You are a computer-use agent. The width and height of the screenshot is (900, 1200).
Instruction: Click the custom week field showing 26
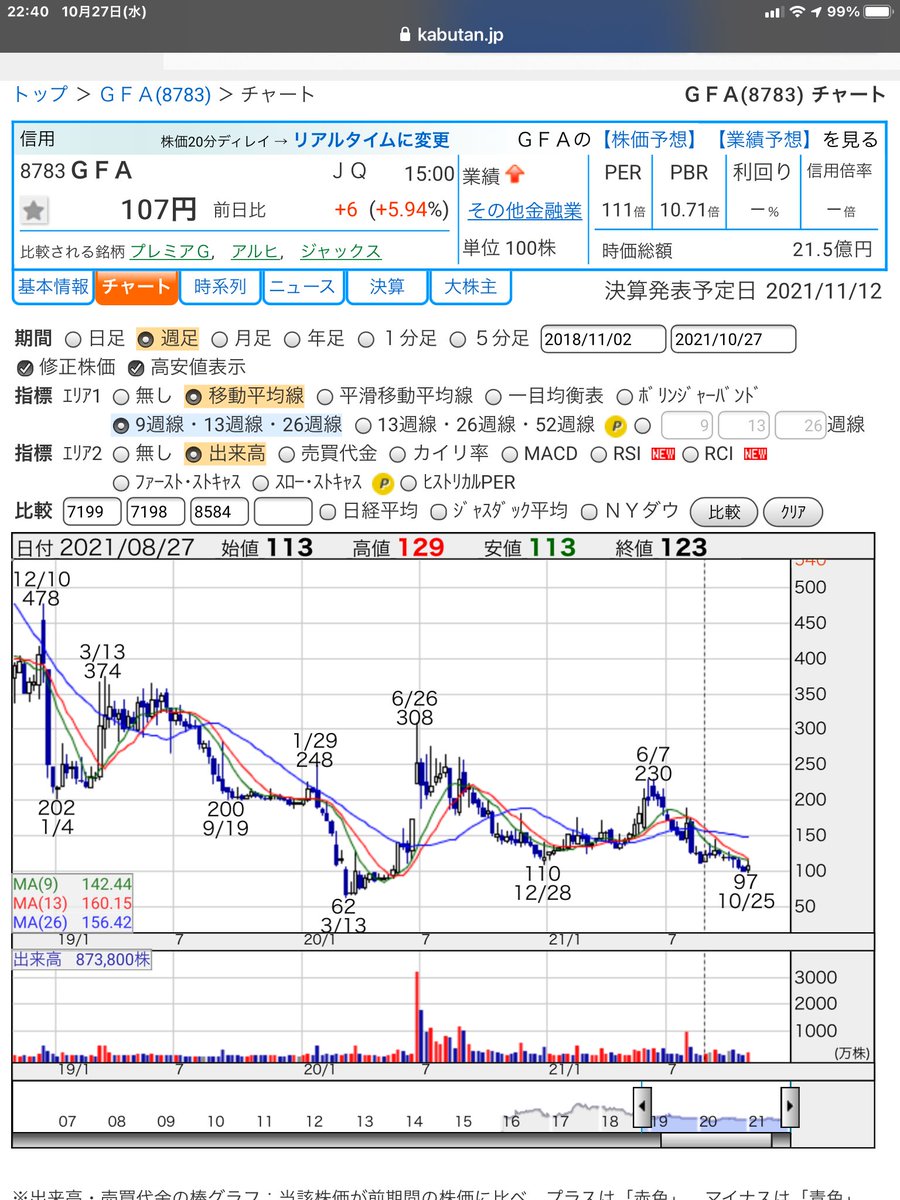point(801,425)
